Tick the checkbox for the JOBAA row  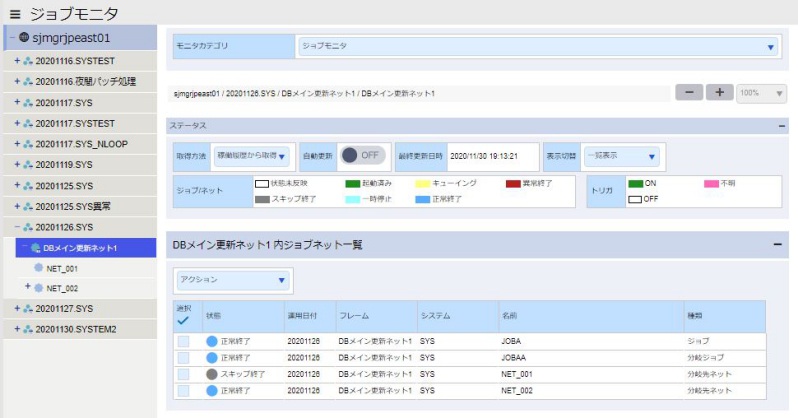[x=183, y=358]
